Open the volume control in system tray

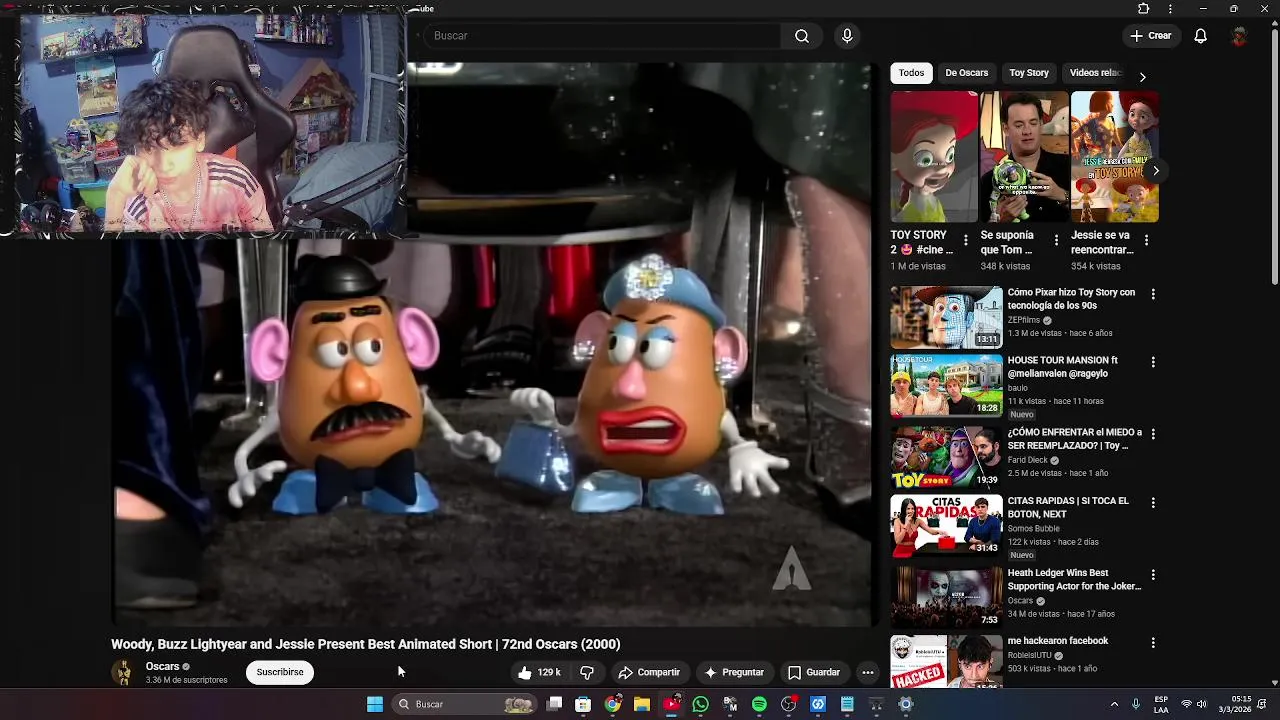point(1201,704)
